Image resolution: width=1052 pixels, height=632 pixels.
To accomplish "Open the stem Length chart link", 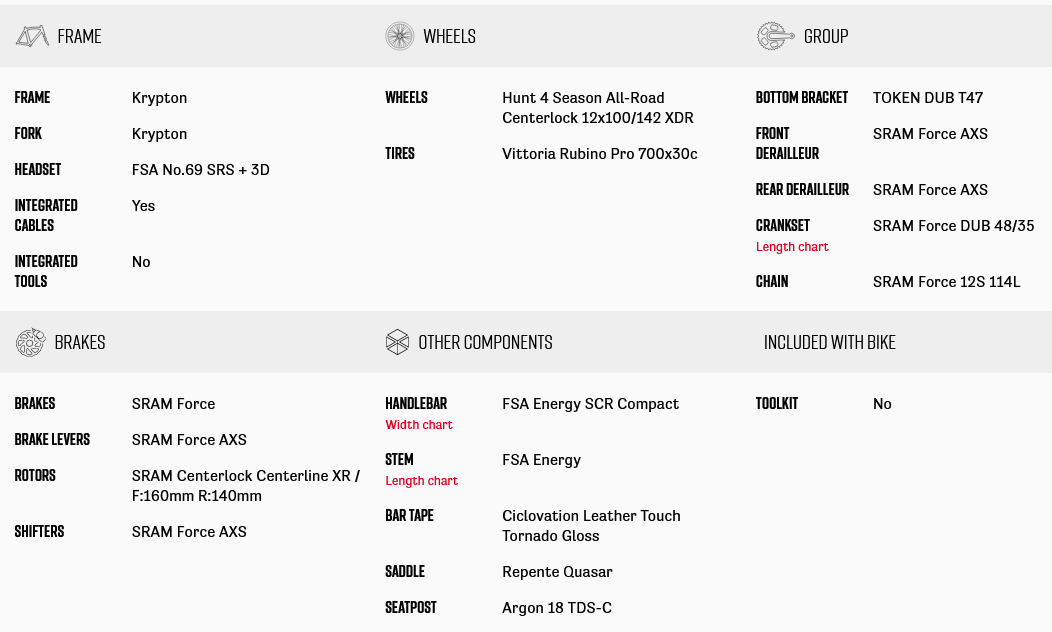I will (x=421, y=481).
